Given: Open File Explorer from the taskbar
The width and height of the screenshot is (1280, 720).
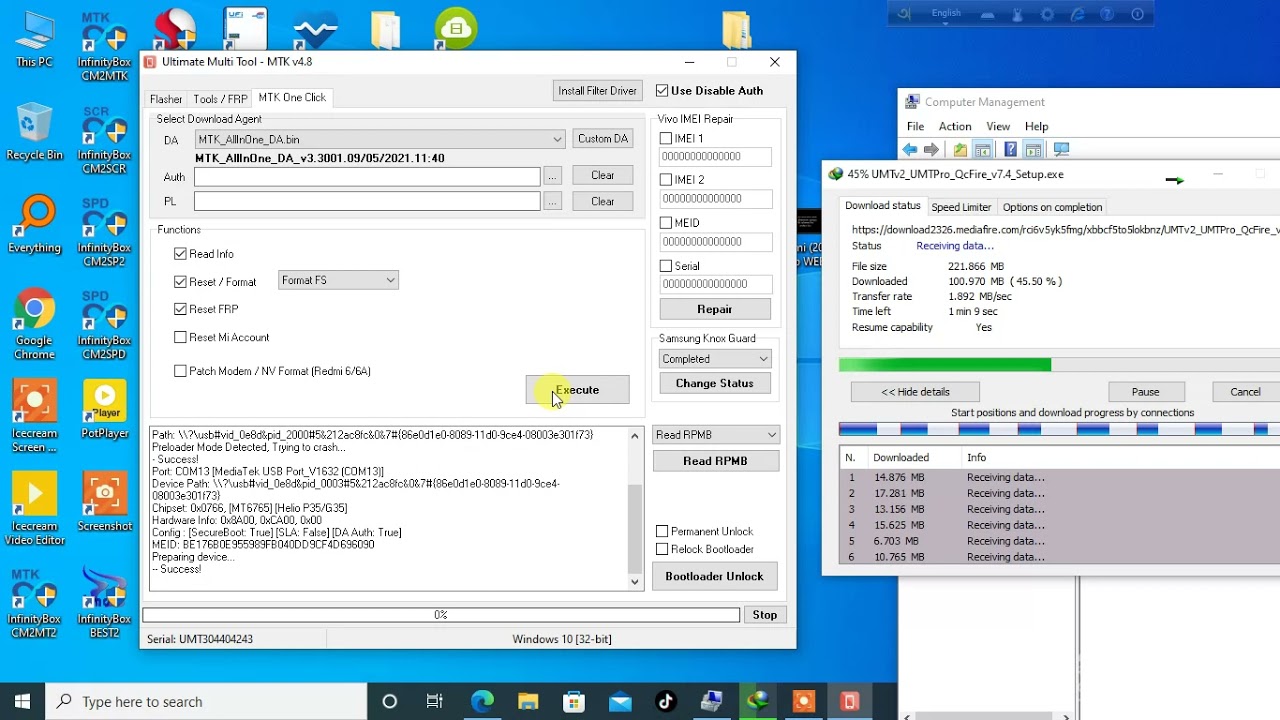Looking at the screenshot, I should (x=528, y=701).
